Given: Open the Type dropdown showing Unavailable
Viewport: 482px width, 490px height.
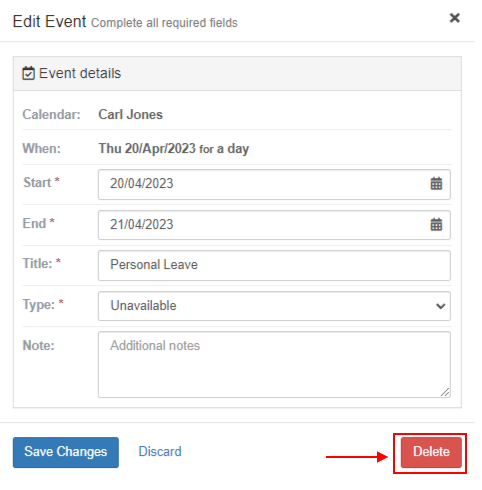Looking at the screenshot, I should [x=274, y=306].
